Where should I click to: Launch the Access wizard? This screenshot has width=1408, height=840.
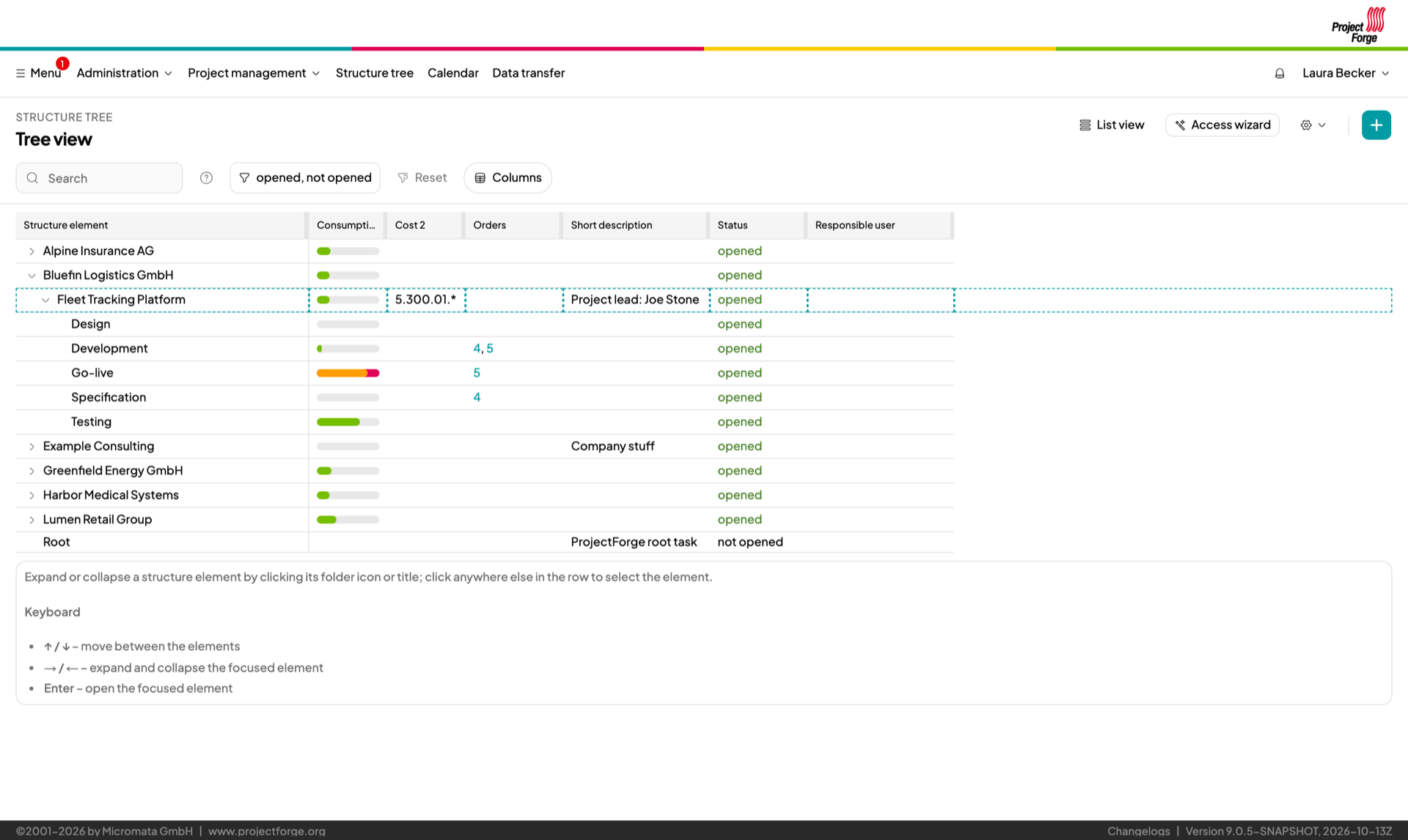tap(1222, 125)
